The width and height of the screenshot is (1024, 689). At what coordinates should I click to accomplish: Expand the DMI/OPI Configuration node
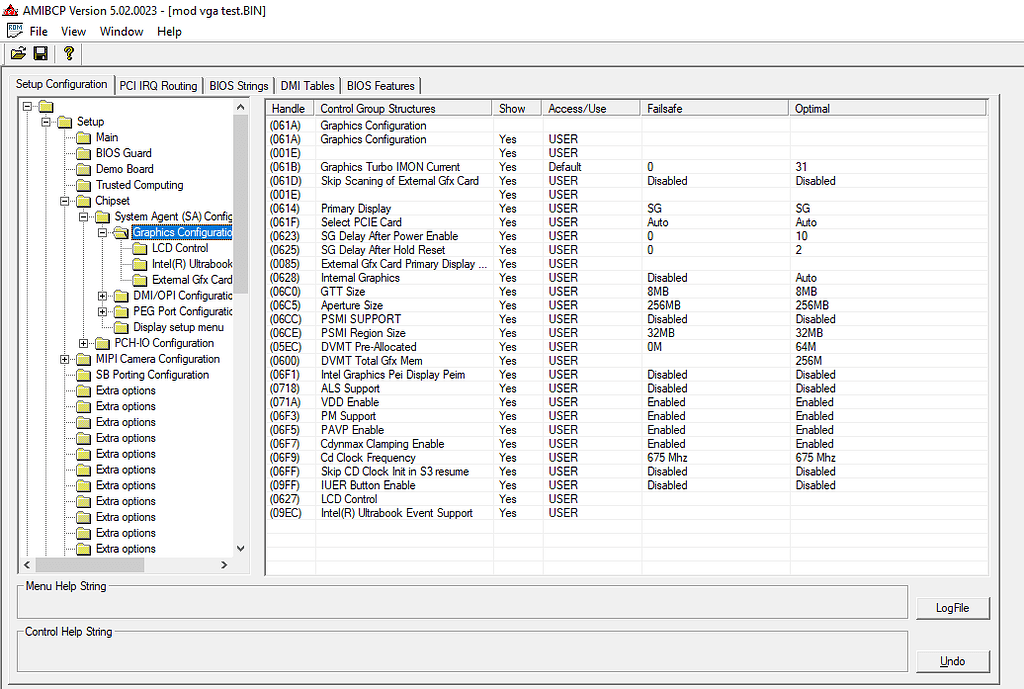pos(101,295)
